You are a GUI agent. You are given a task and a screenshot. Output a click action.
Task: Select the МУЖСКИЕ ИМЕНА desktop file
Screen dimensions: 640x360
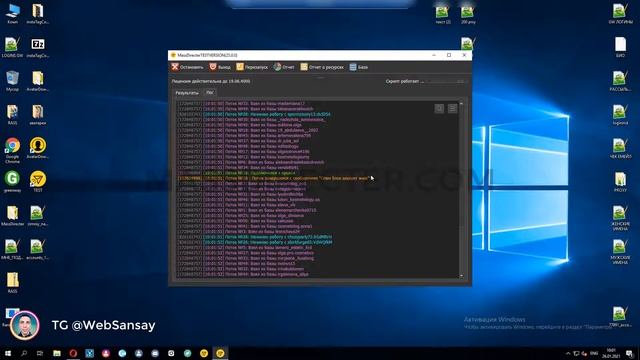point(620,252)
